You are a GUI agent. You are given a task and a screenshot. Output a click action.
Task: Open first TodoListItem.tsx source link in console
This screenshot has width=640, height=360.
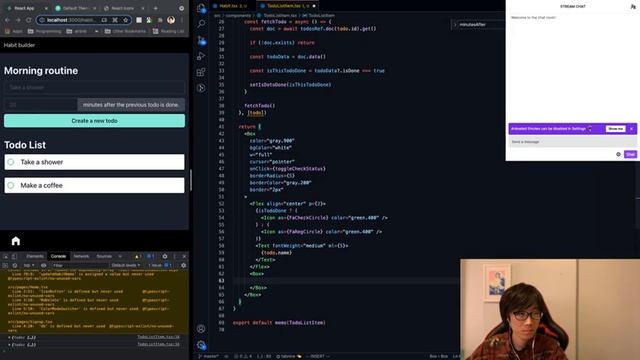coord(158,337)
